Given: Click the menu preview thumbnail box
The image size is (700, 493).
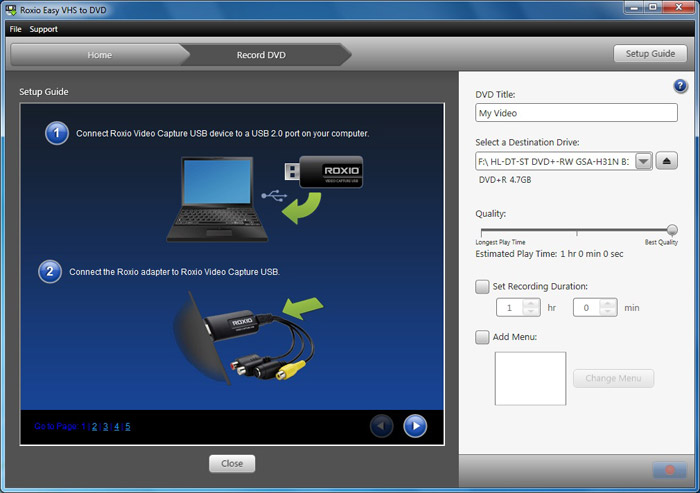Looking at the screenshot, I should pos(530,378).
